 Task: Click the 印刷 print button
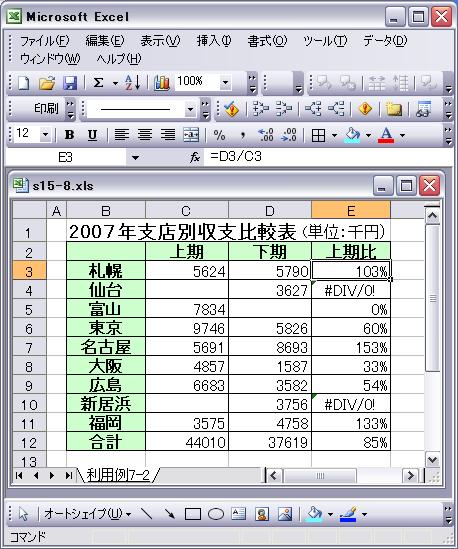click(46, 109)
